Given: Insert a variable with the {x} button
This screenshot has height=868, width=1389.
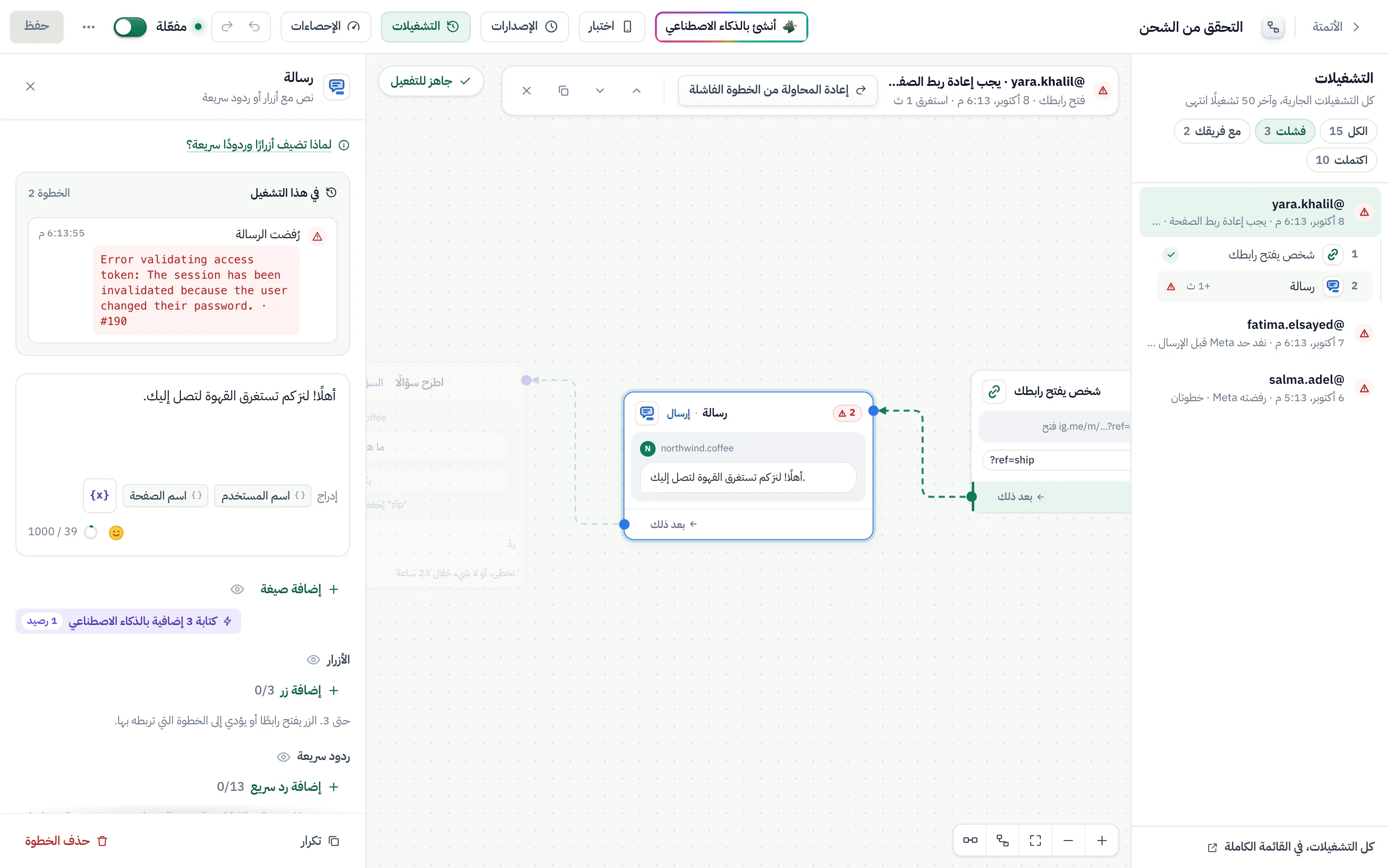Looking at the screenshot, I should [x=100, y=495].
